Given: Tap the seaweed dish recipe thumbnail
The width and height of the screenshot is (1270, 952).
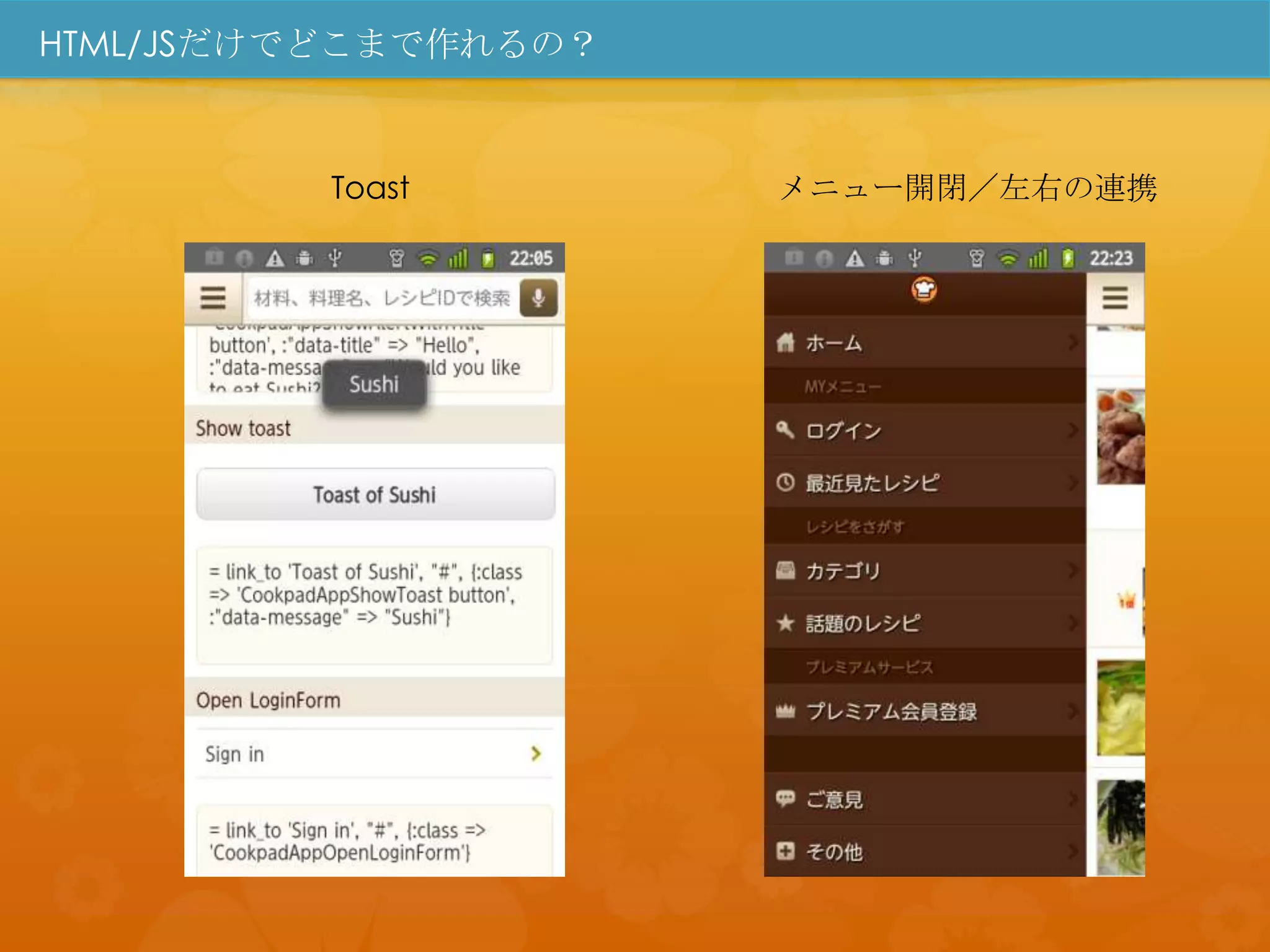Looking at the screenshot, I should (1121, 827).
